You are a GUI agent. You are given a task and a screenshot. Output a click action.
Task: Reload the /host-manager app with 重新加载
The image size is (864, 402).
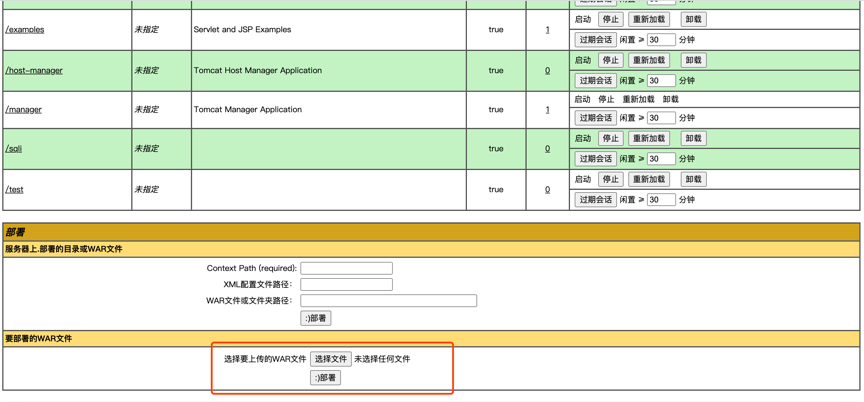pyautogui.click(x=649, y=60)
